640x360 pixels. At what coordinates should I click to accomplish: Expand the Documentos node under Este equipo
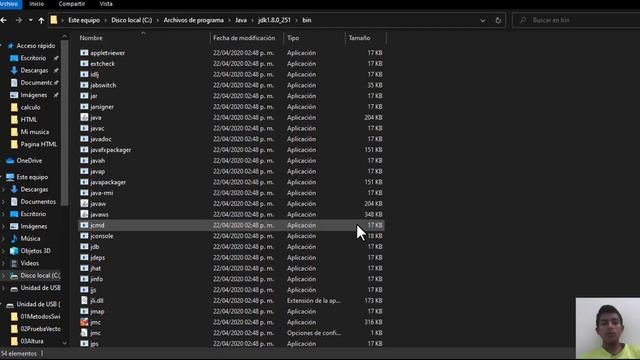(4, 202)
